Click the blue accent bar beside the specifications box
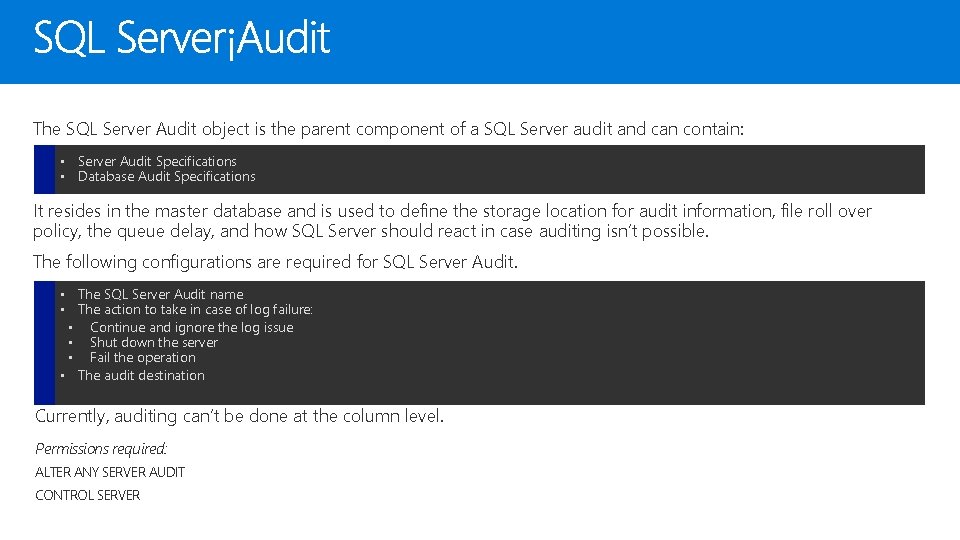 click(43, 169)
